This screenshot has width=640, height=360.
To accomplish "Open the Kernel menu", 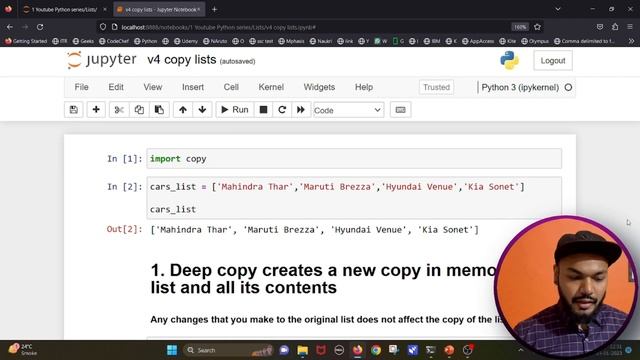I will coord(271,87).
